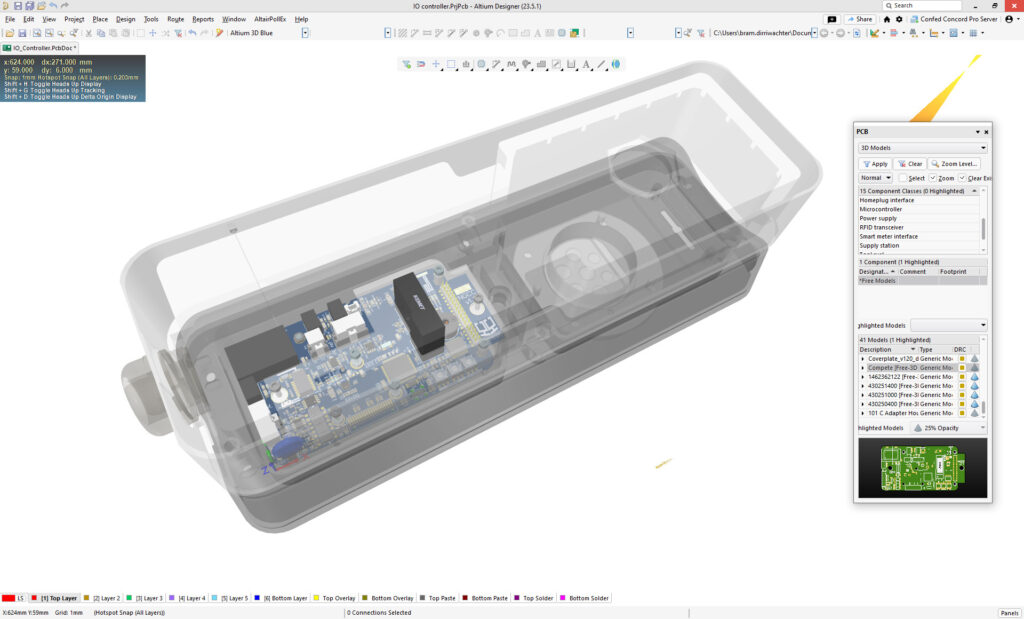The width and height of the screenshot is (1024, 619).
Task: Select the rectangle selection icon
Action: pyautogui.click(x=450, y=64)
